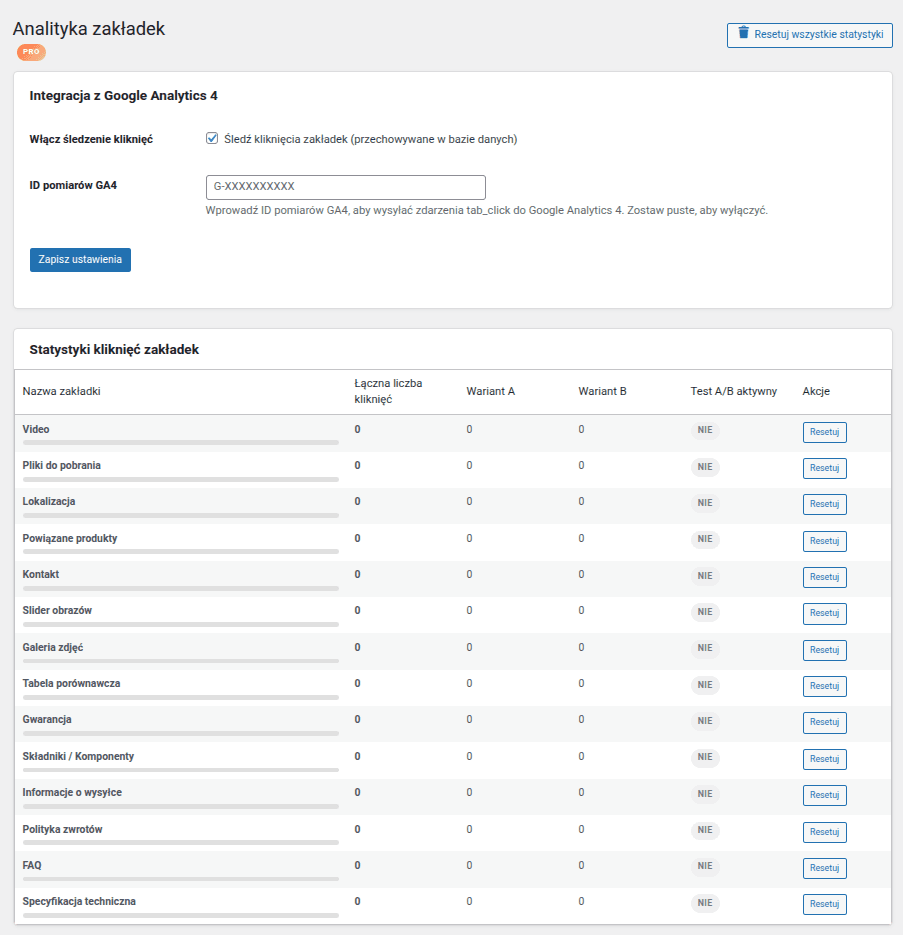The image size is (903, 935).
Task: Reset Polityka zwrotów statistics
Action: click(x=824, y=832)
